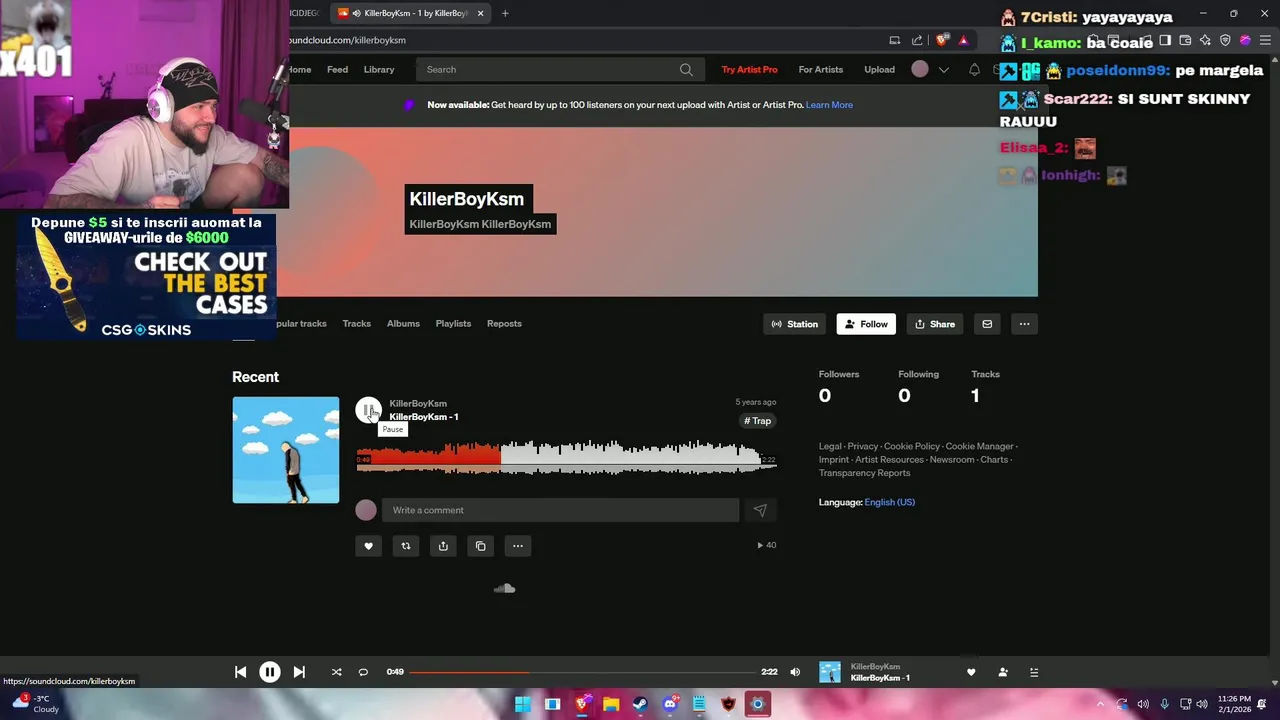Change language English (US)
The width and height of the screenshot is (1280, 720).
coord(889,502)
